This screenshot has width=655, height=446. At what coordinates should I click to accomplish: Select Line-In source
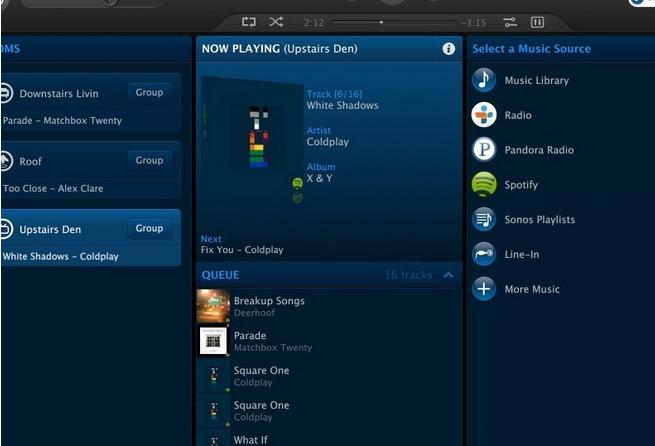pos(521,255)
